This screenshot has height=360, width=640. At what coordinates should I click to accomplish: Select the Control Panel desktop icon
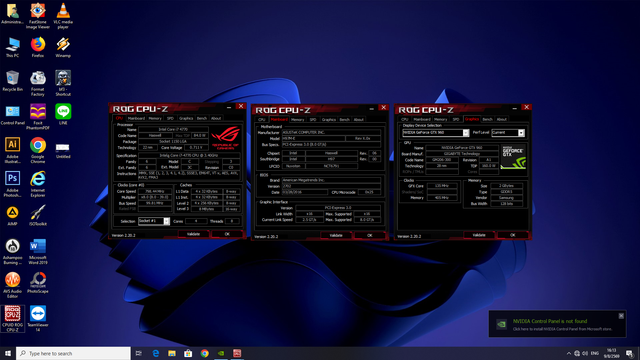coord(12,114)
